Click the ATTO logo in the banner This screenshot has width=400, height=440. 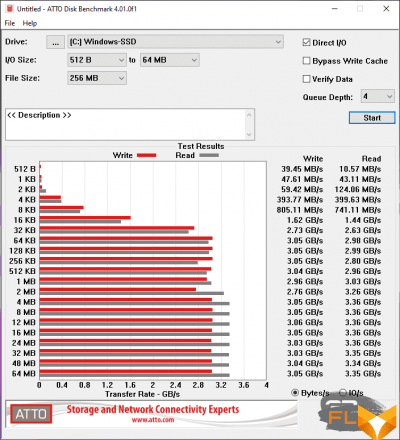click(x=31, y=414)
